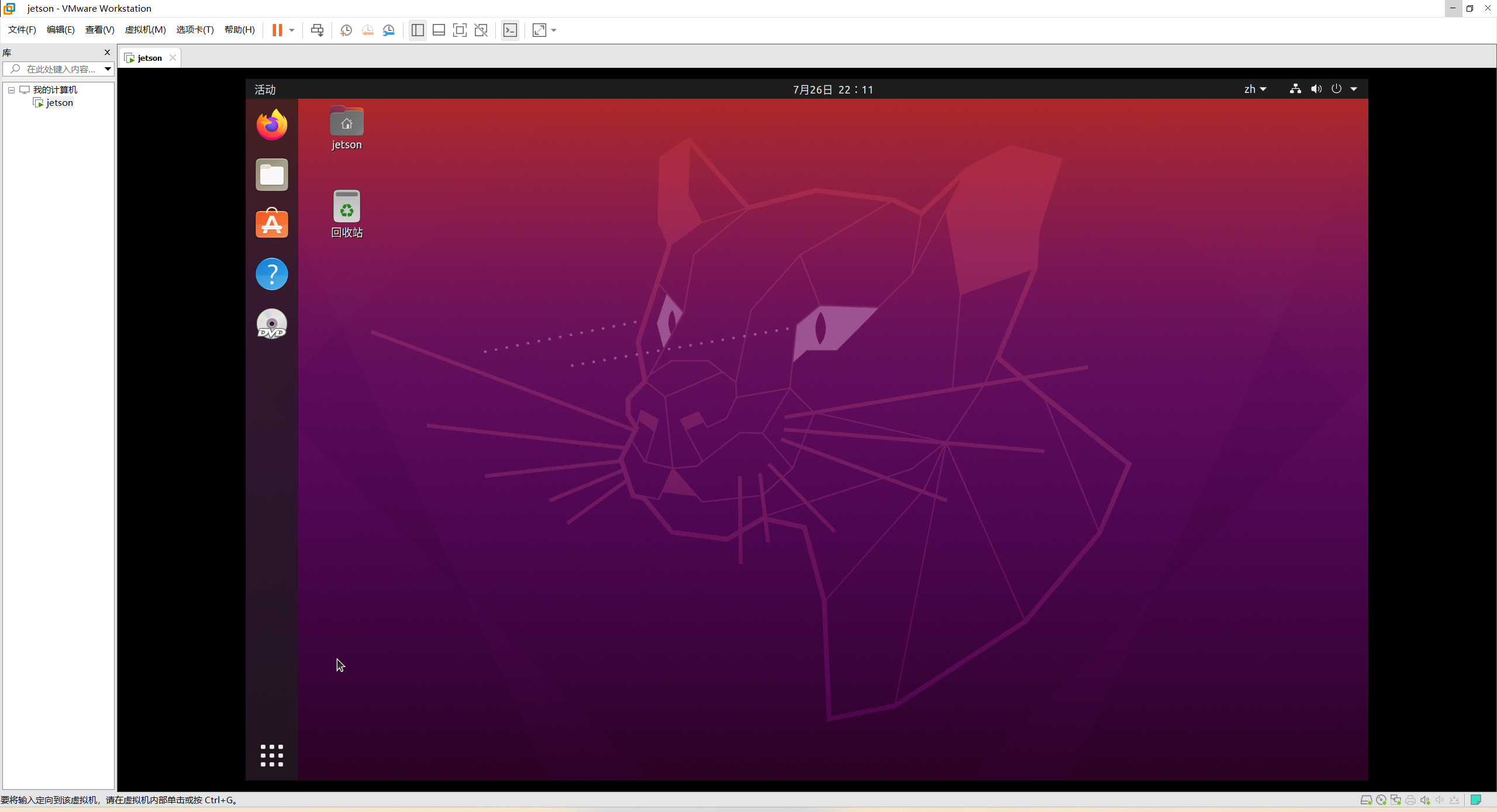Click the CD/DVD drive status bar icon
The height and width of the screenshot is (812, 1497).
pyautogui.click(x=1381, y=800)
